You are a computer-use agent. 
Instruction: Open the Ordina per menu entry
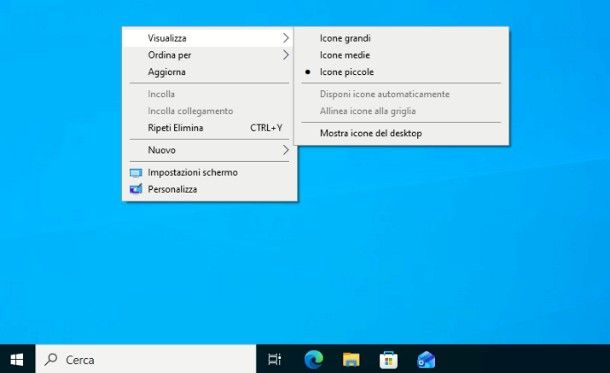pyautogui.click(x=209, y=55)
